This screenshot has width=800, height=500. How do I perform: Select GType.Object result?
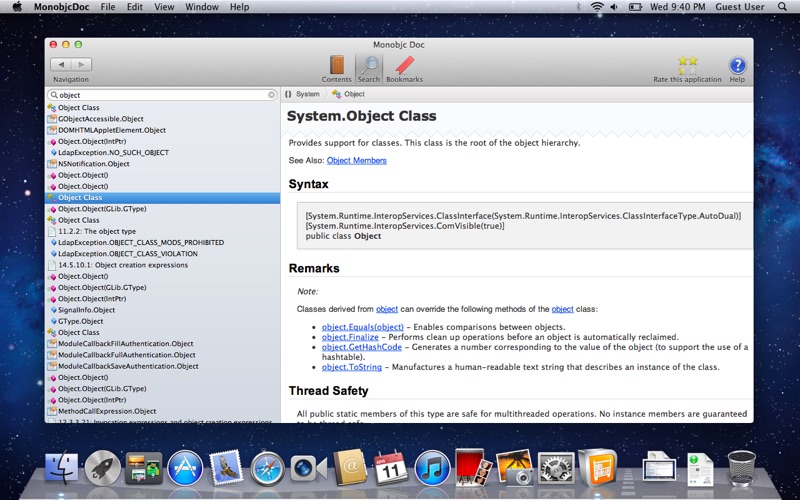pyautogui.click(x=162, y=321)
